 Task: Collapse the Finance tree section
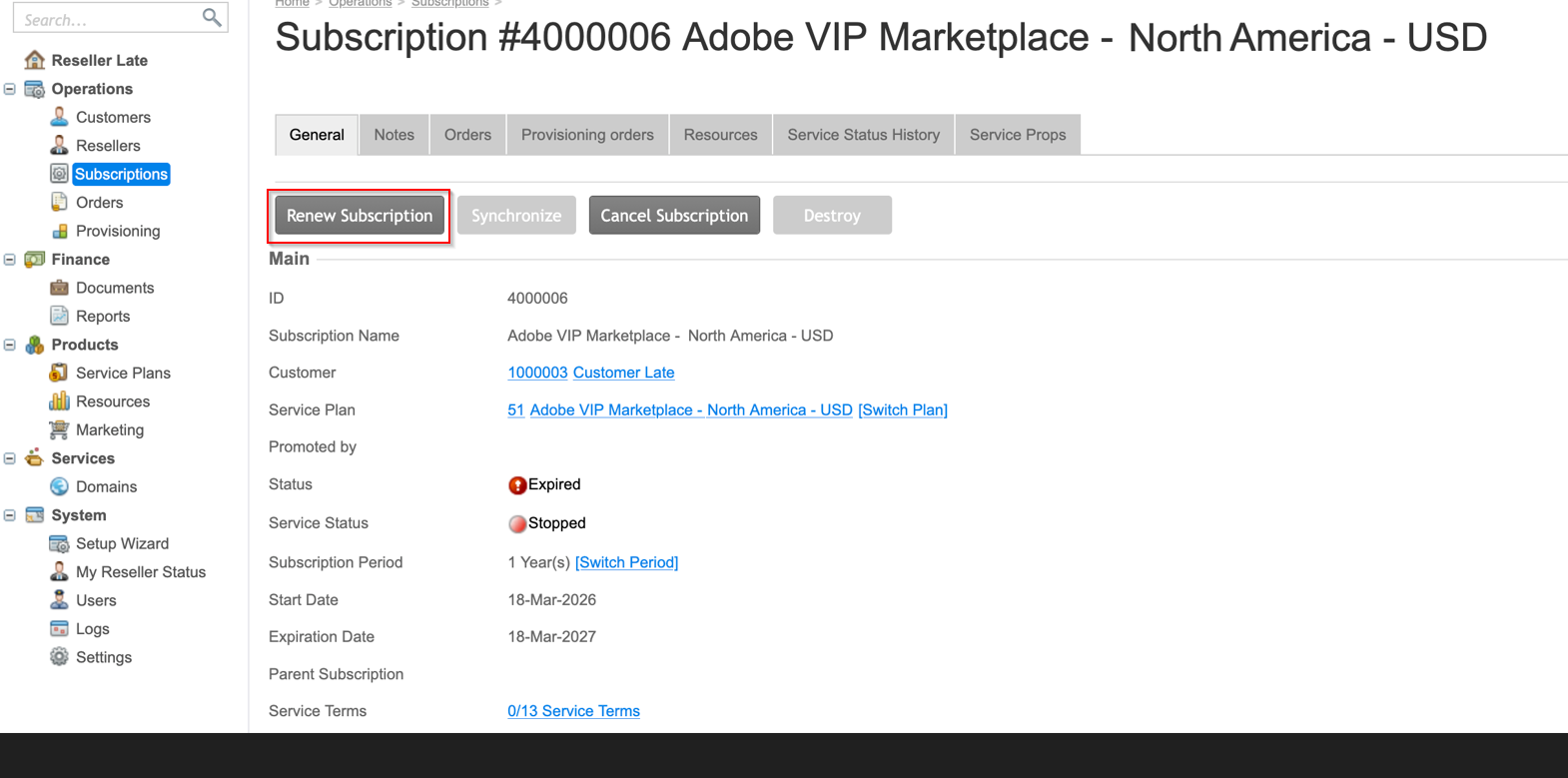click(x=10, y=260)
